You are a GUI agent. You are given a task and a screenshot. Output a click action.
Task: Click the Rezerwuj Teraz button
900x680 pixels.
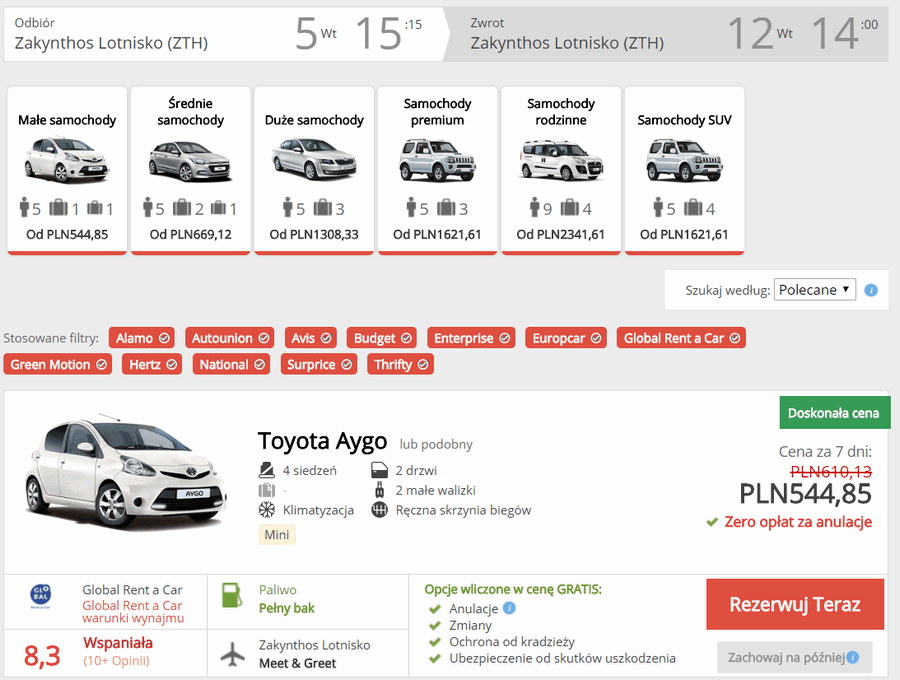tap(795, 604)
